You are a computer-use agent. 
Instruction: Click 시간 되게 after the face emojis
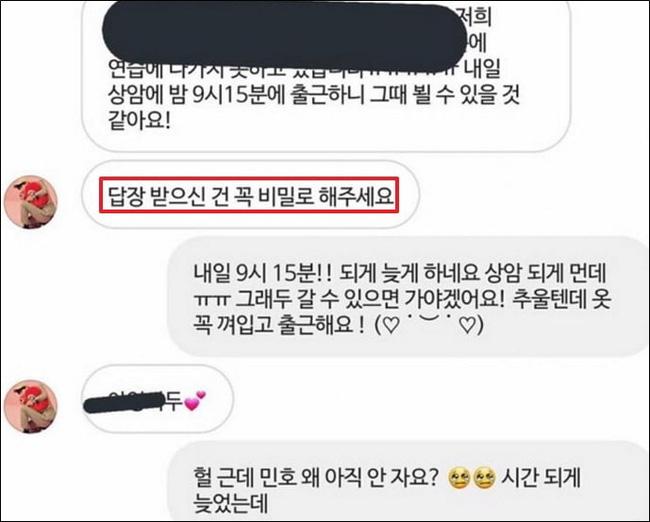point(541,478)
